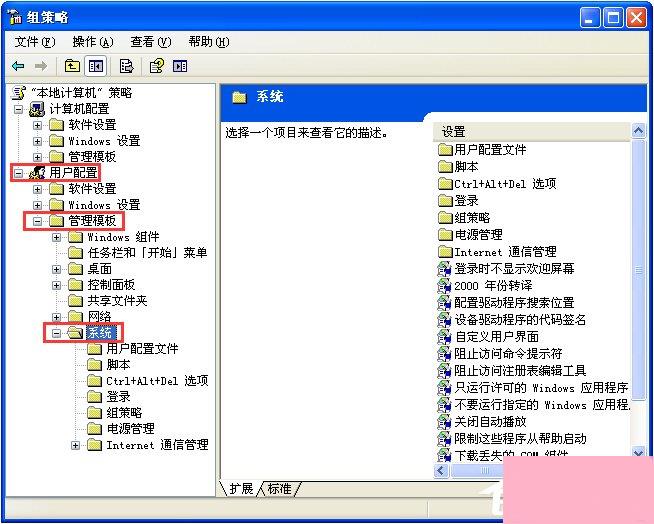
Task: Expand 管理模板 under 计算机配置
Action: tap(38, 157)
